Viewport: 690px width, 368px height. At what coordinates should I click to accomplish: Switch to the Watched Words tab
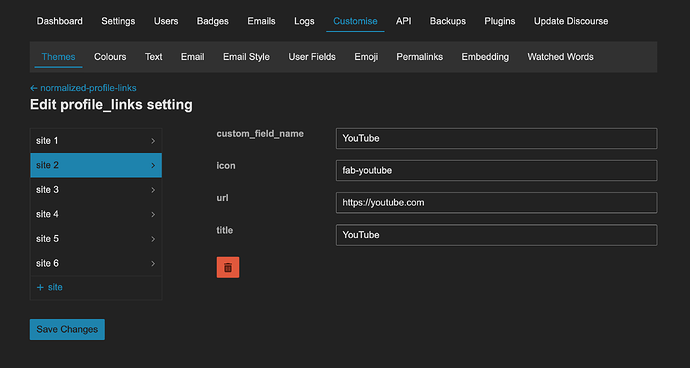coord(560,57)
